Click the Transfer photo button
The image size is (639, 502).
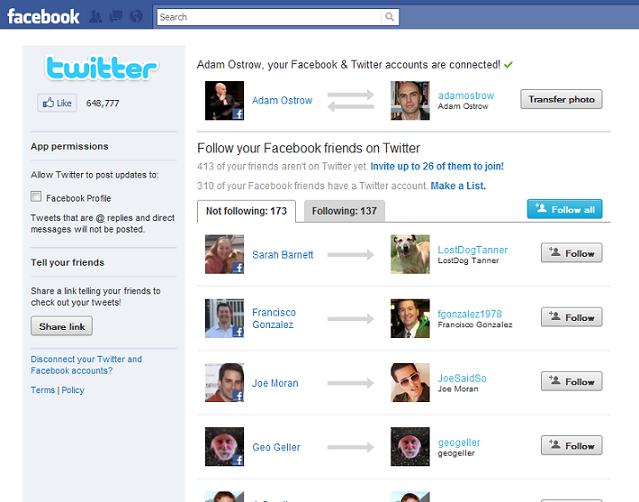tap(561, 99)
